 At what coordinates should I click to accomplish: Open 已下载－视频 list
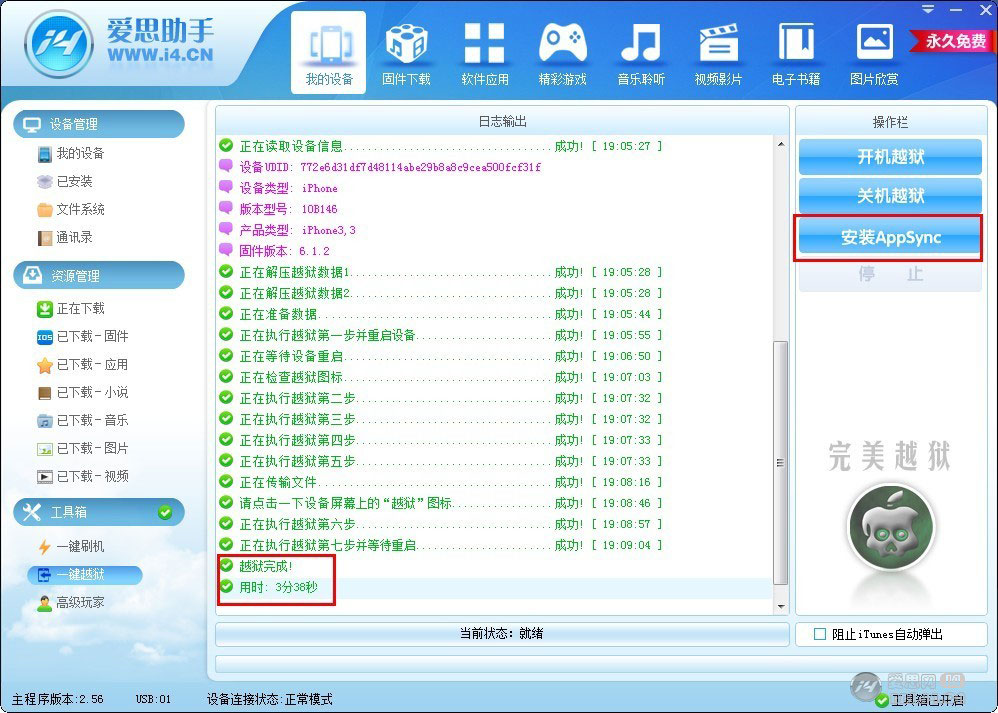coord(92,476)
